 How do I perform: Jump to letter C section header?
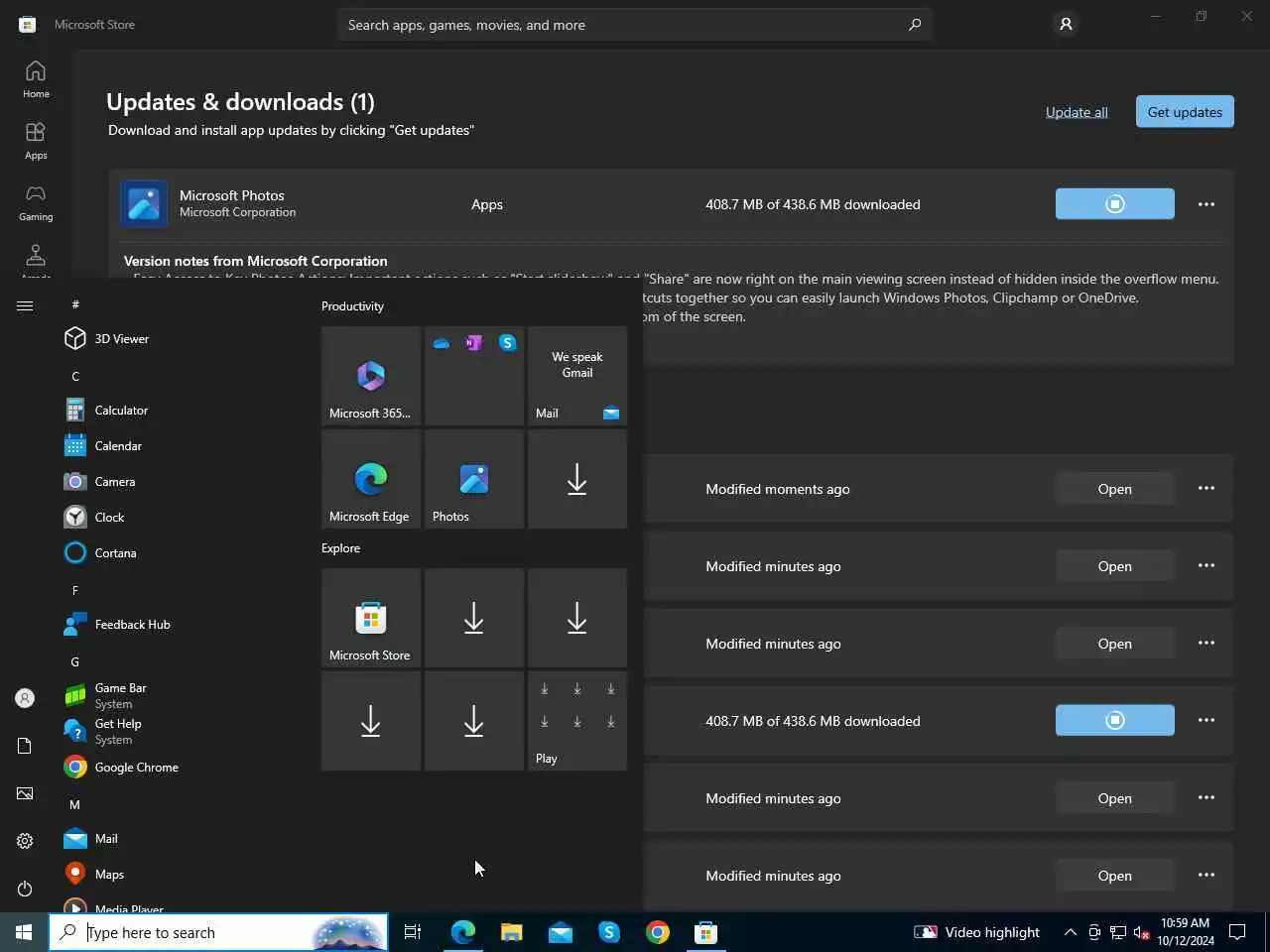pos(75,376)
